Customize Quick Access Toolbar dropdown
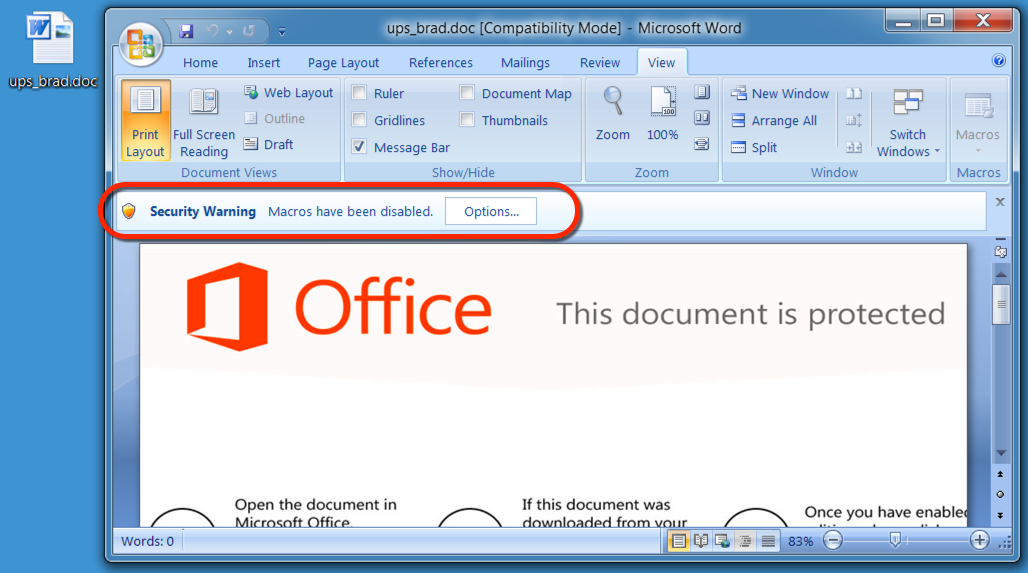Image resolution: width=1028 pixels, height=573 pixels. (282, 31)
